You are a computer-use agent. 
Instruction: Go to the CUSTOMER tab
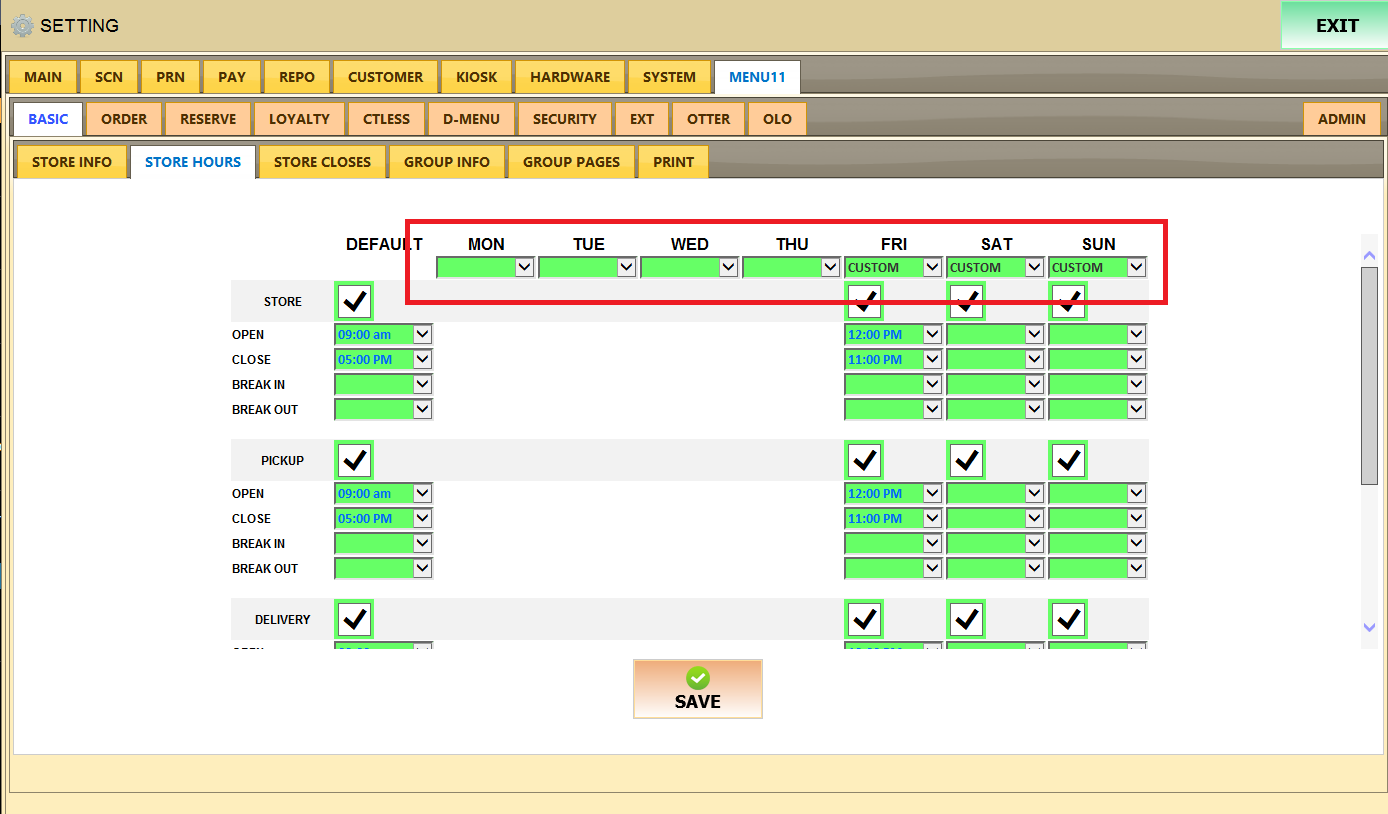(x=385, y=77)
